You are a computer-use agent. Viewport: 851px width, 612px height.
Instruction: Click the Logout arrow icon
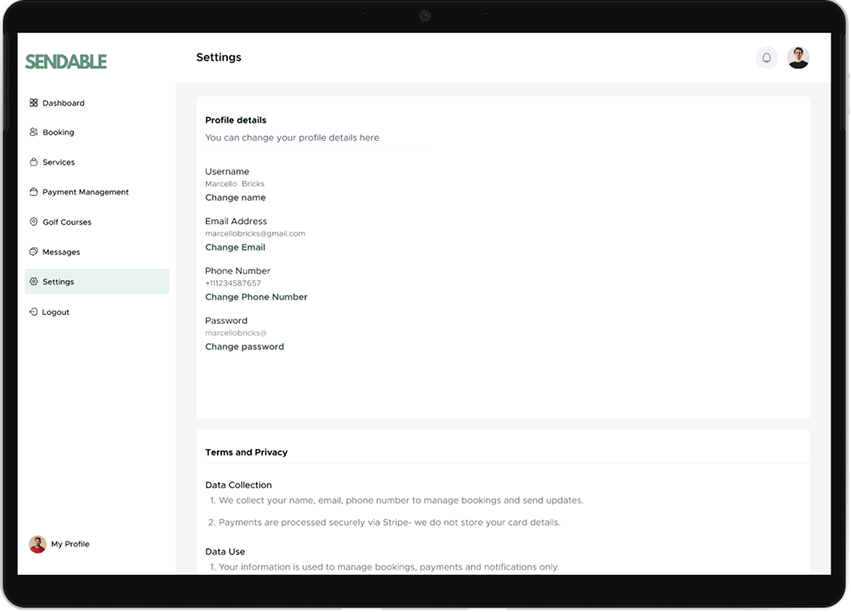(x=33, y=312)
